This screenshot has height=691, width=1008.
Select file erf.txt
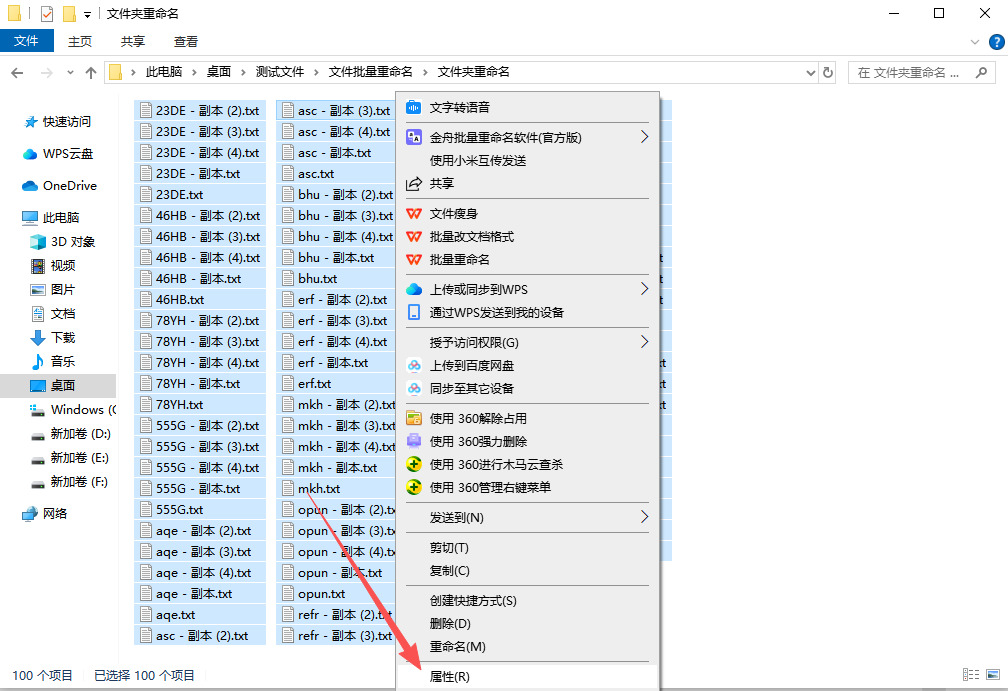tap(338, 384)
